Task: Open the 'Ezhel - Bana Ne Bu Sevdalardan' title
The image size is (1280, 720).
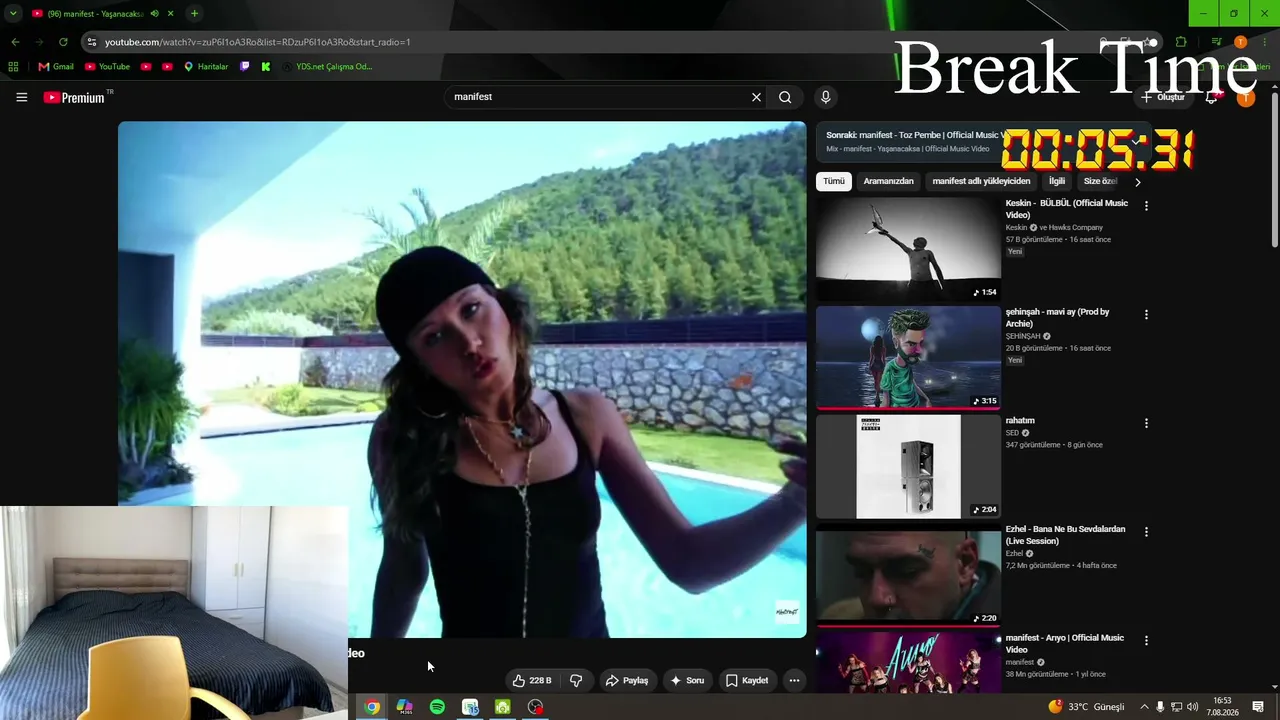Action: pos(1066,535)
